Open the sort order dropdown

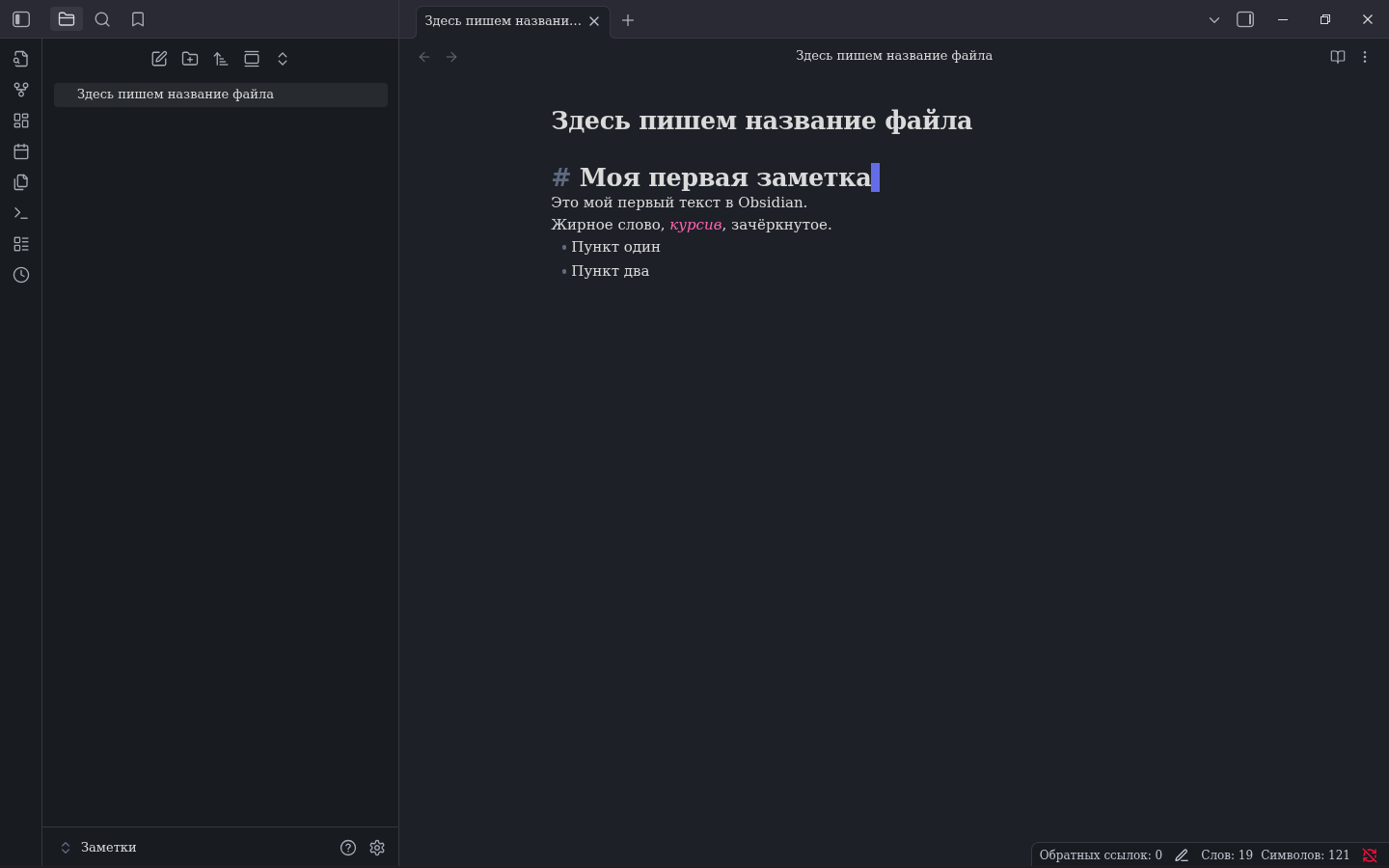[x=221, y=59]
